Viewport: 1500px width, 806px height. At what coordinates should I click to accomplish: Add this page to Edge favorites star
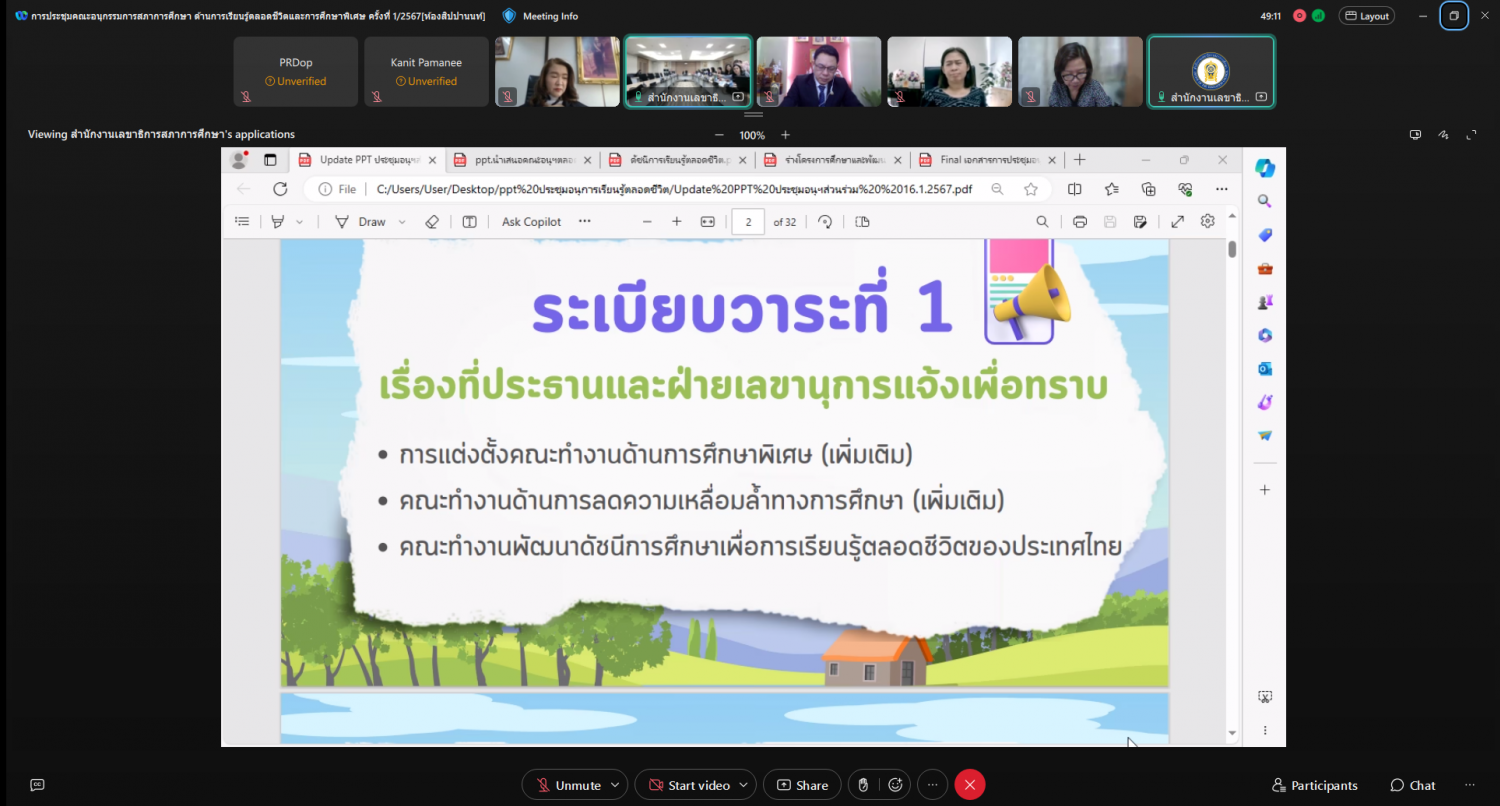pos(1031,189)
